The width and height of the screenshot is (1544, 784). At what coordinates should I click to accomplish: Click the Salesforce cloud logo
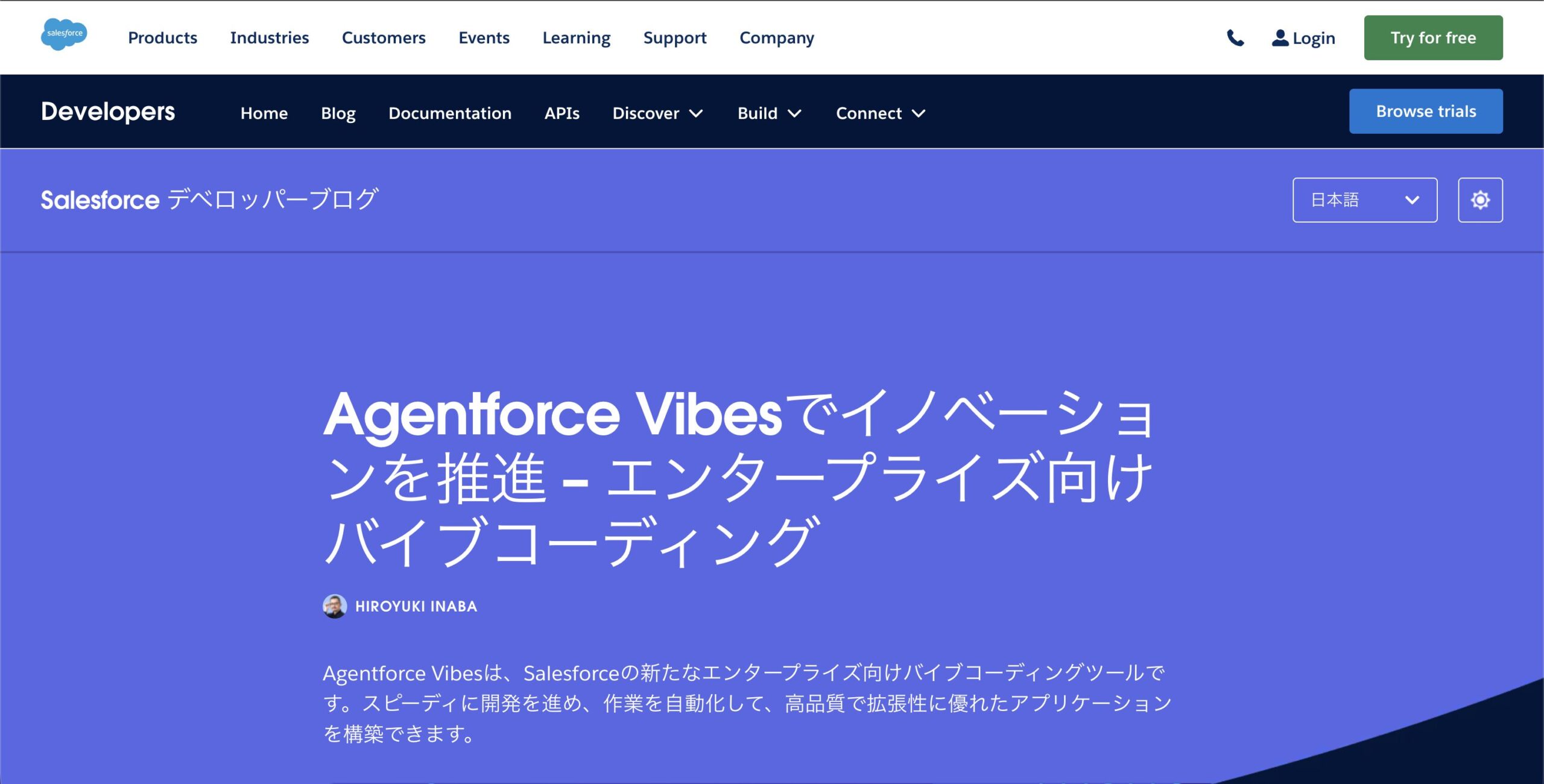pyautogui.click(x=64, y=34)
